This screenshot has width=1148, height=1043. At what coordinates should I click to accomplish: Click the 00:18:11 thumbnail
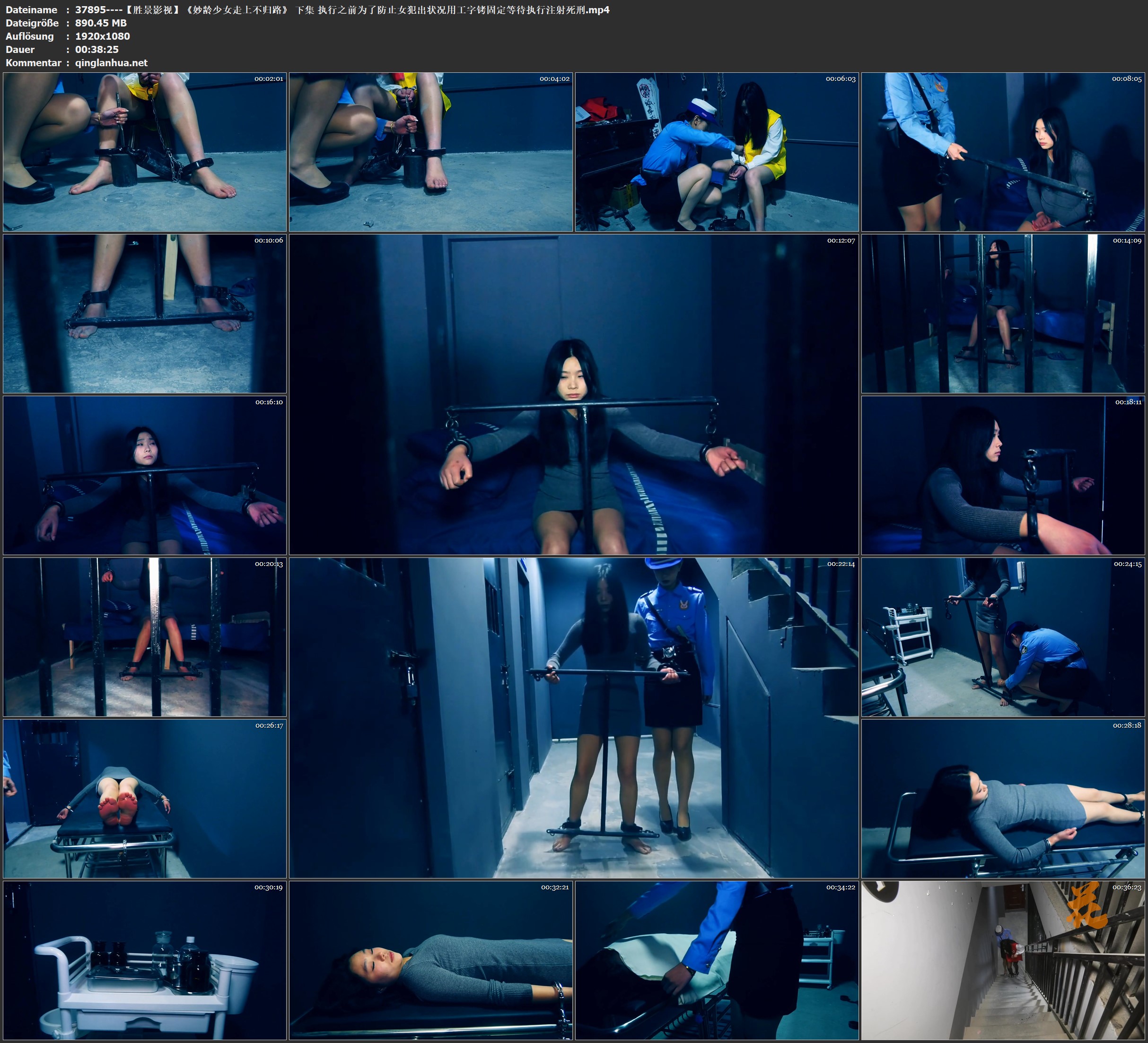(1003, 475)
